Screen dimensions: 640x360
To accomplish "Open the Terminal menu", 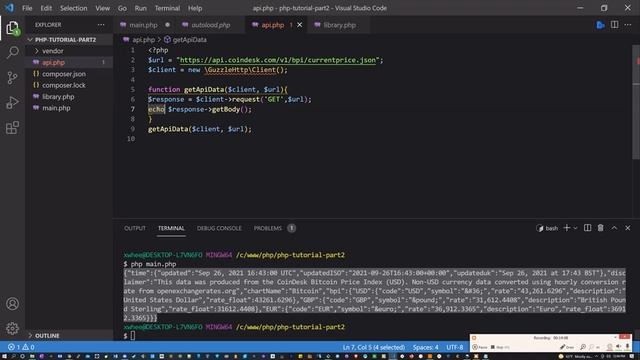I will 167,8.
